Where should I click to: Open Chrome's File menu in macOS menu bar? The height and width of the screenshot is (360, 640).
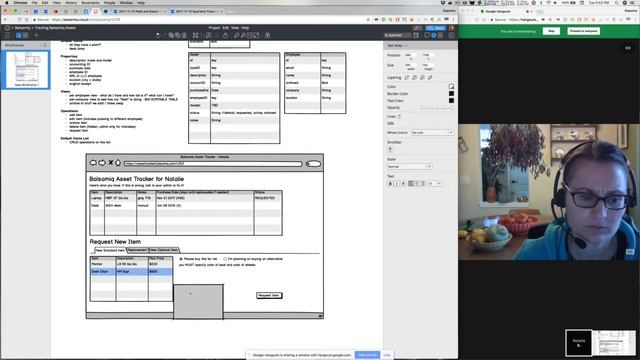tap(35, 2)
